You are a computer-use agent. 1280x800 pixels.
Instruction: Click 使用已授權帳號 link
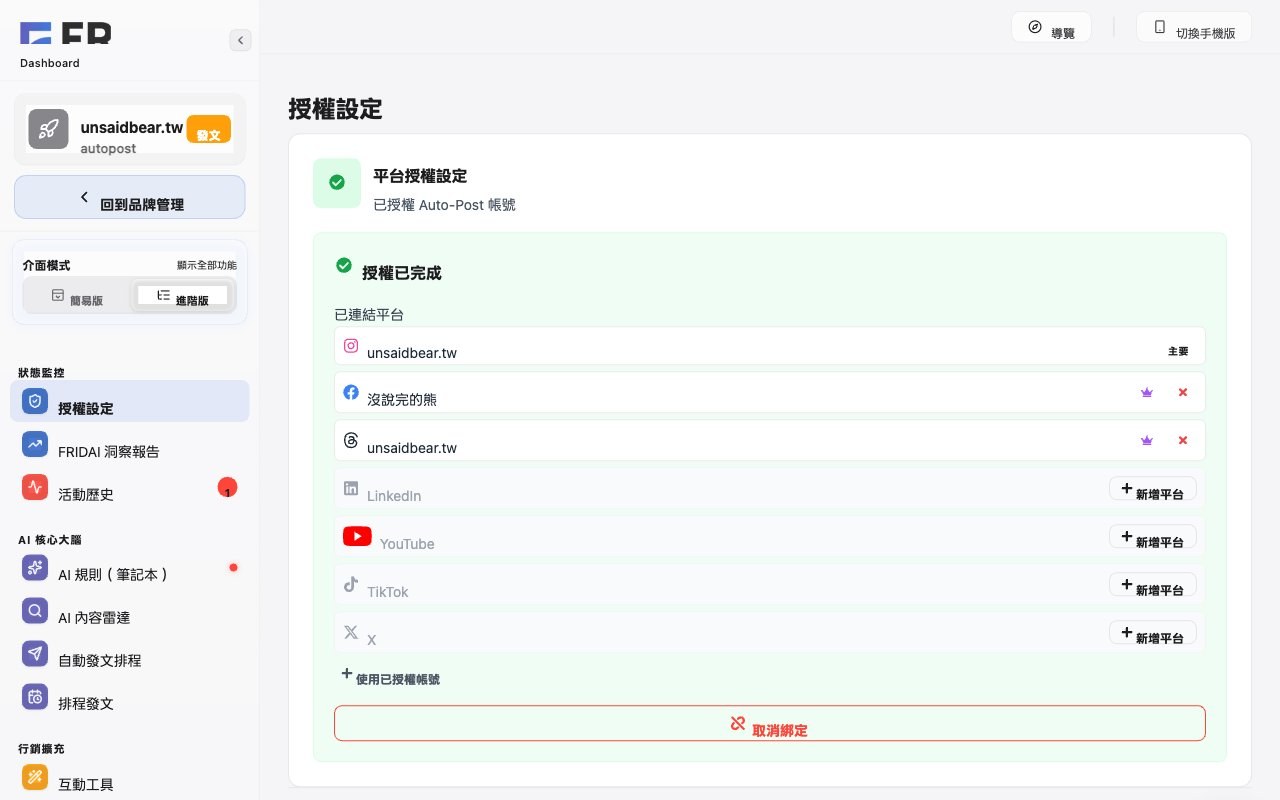click(x=390, y=677)
